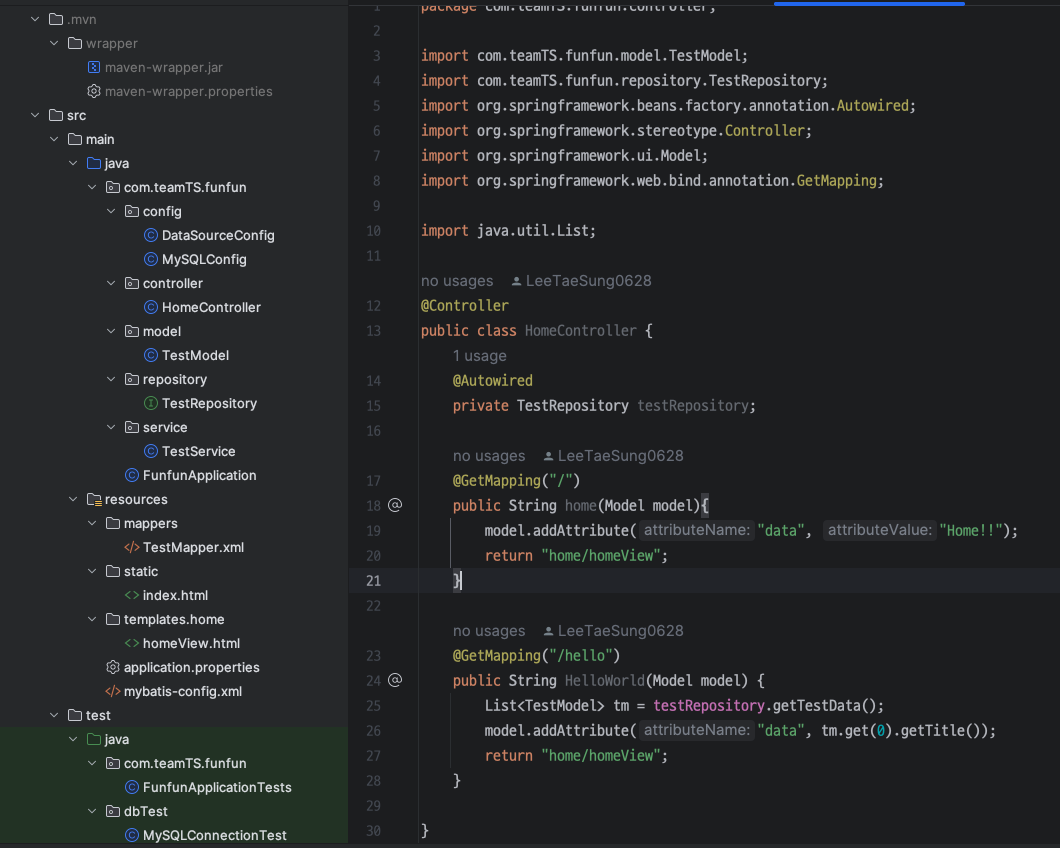The width and height of the screenshot is (1060, 848).
Task: Click the repository package icon
Action: [132, 379]
